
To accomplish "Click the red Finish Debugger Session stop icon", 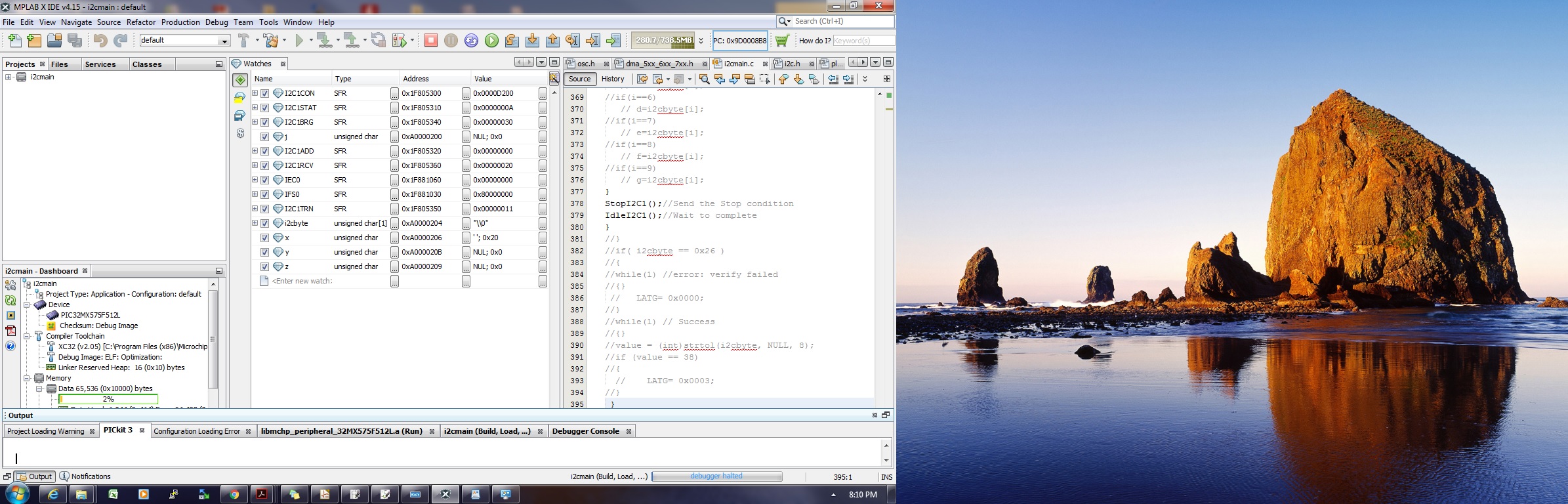I will [x=430, y=41].
